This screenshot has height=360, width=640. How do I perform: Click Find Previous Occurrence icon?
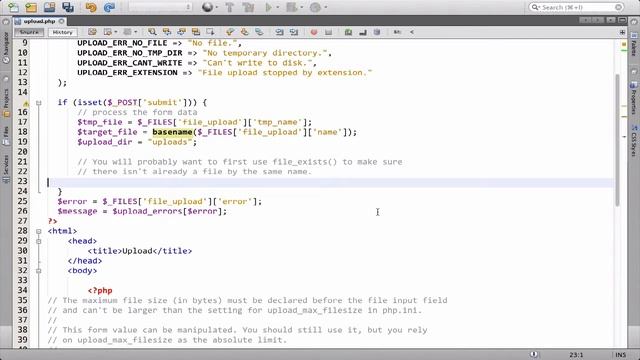point(167,32)
